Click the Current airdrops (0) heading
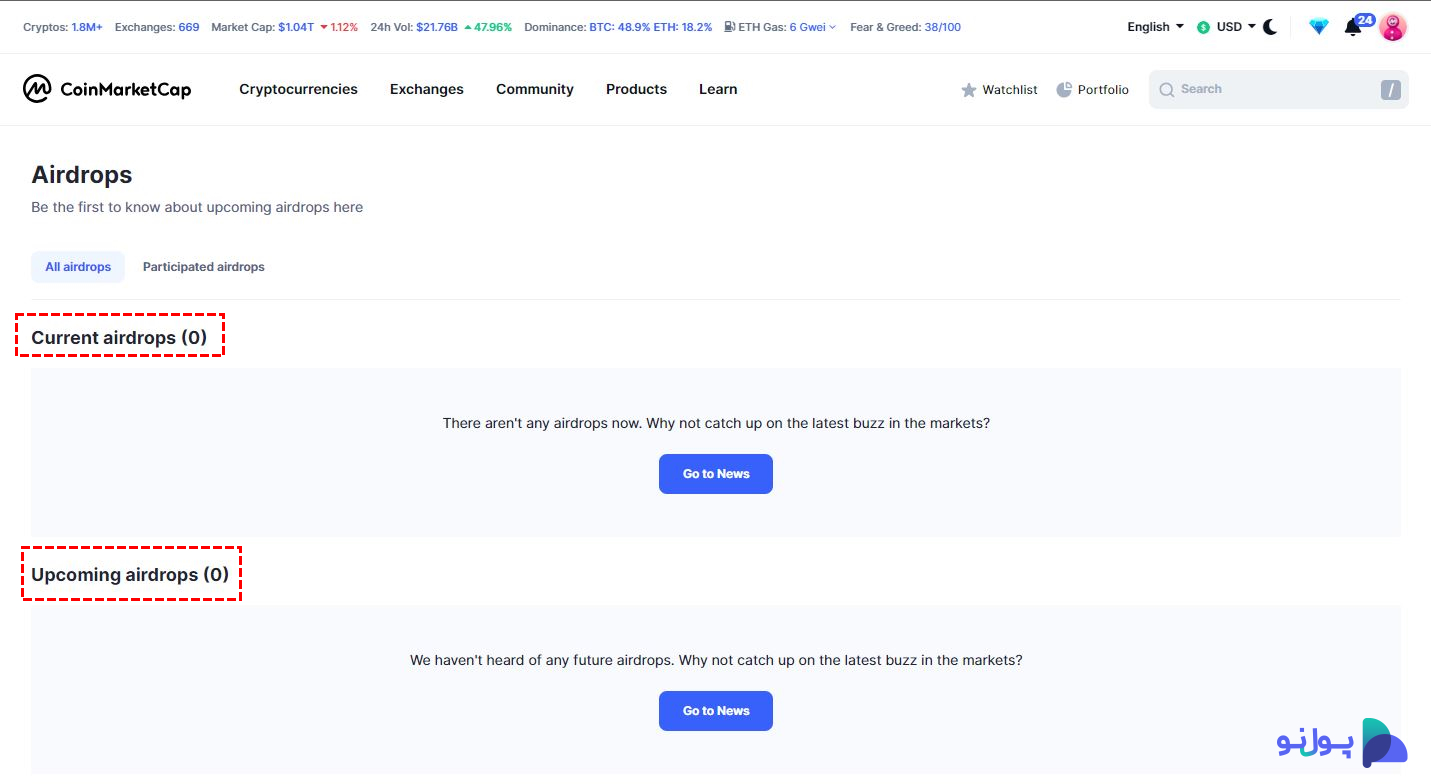 (119, 337)
